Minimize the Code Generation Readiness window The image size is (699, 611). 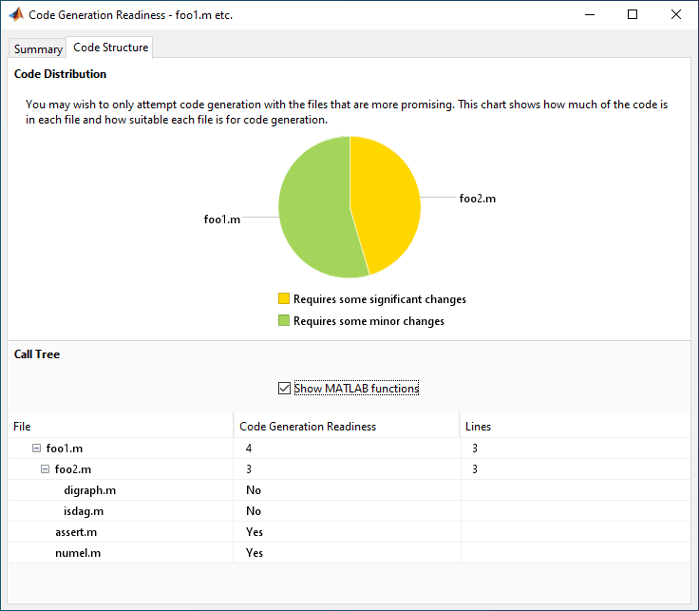(587, 15)
